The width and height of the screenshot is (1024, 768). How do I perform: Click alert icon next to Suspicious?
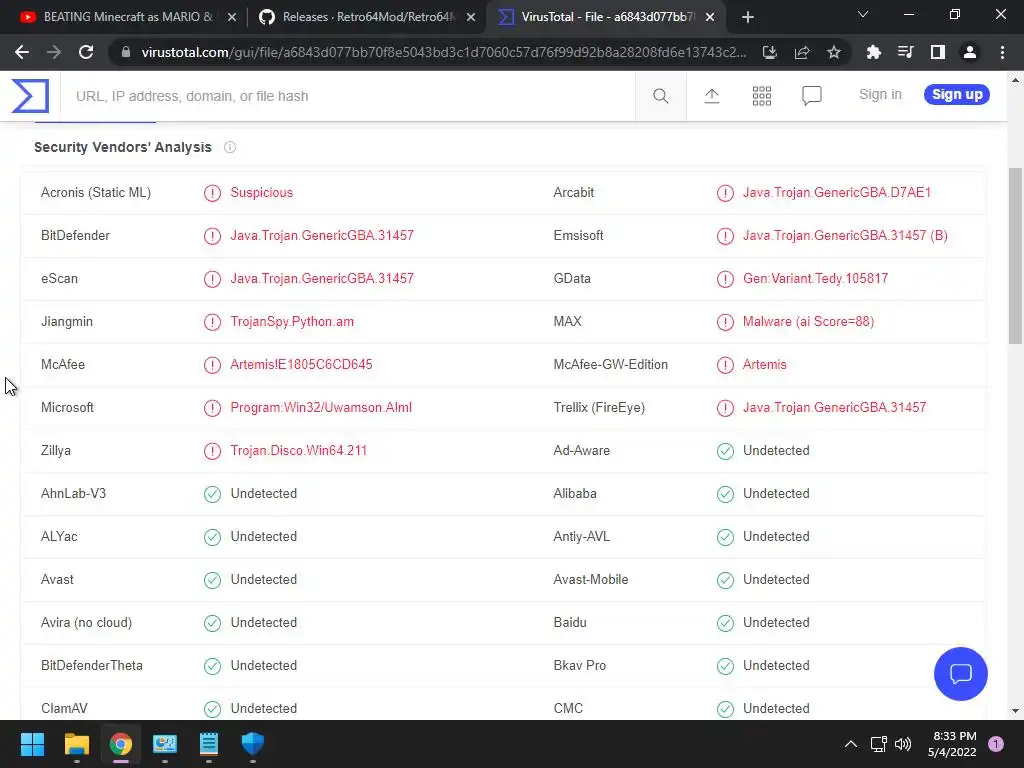tap(212, 193)
